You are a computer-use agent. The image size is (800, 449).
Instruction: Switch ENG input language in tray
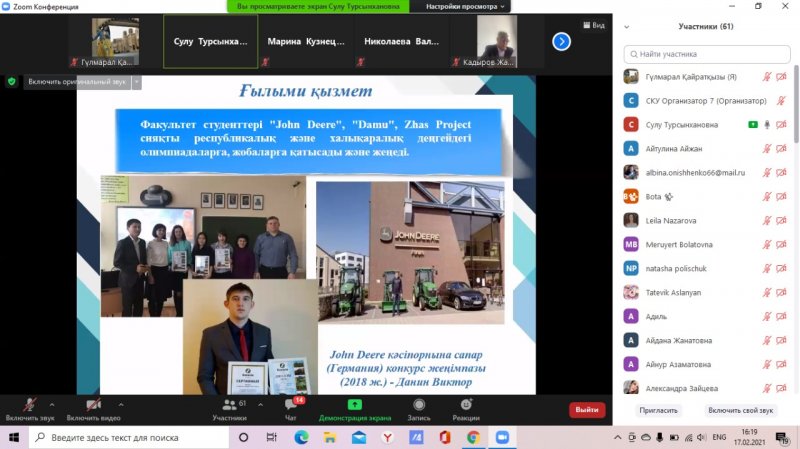pos(719,437)
